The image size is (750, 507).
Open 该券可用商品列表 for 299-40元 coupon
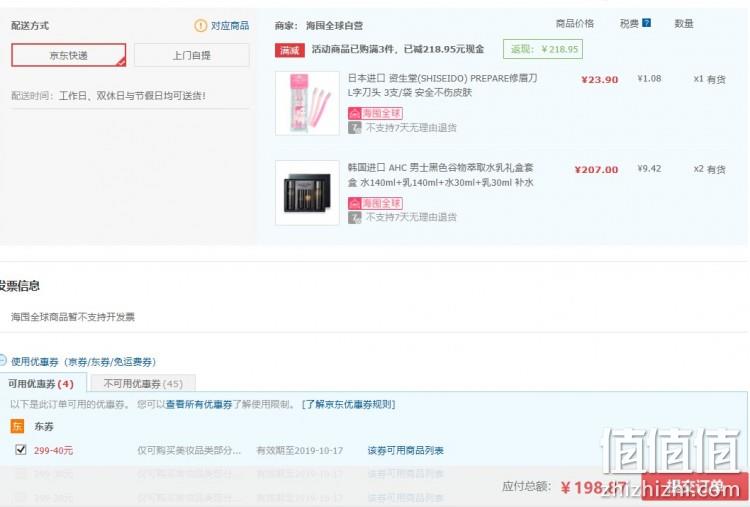(406, 451)
